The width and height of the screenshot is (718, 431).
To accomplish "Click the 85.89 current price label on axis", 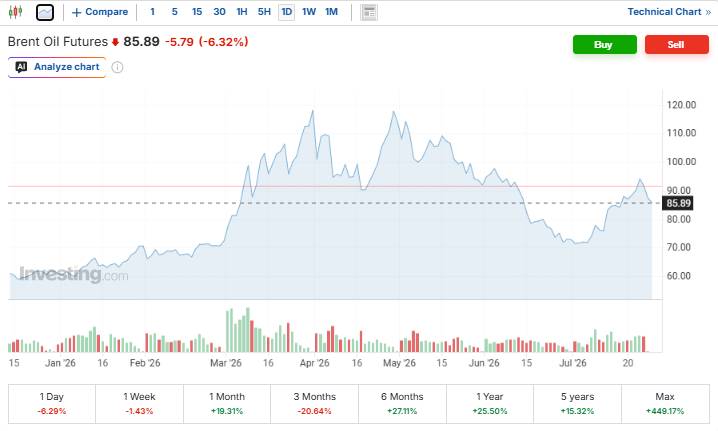I will click(678, 203).
